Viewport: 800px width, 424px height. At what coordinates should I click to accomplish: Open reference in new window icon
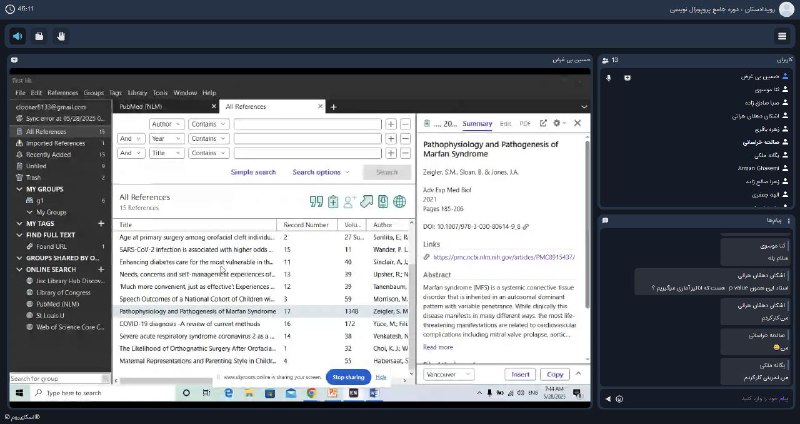[543, 123]
